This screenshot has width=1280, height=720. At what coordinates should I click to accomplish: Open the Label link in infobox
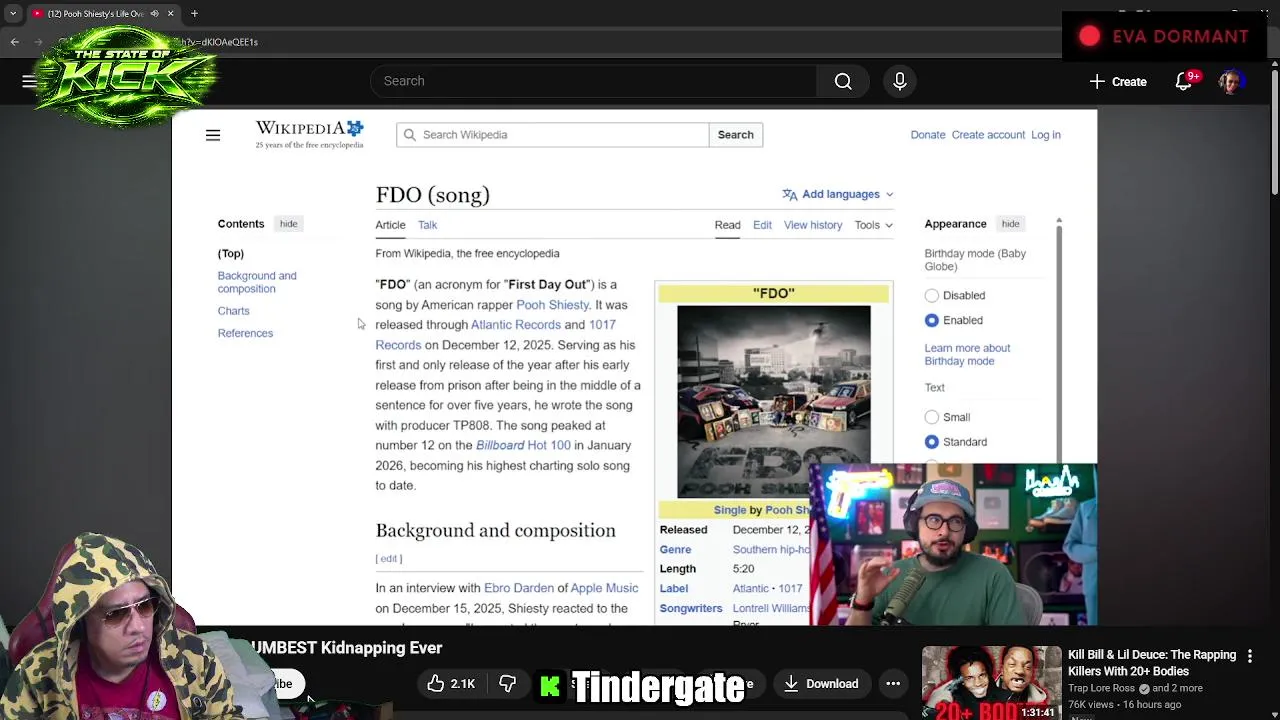pyautogui.click(x=673, y=589)
